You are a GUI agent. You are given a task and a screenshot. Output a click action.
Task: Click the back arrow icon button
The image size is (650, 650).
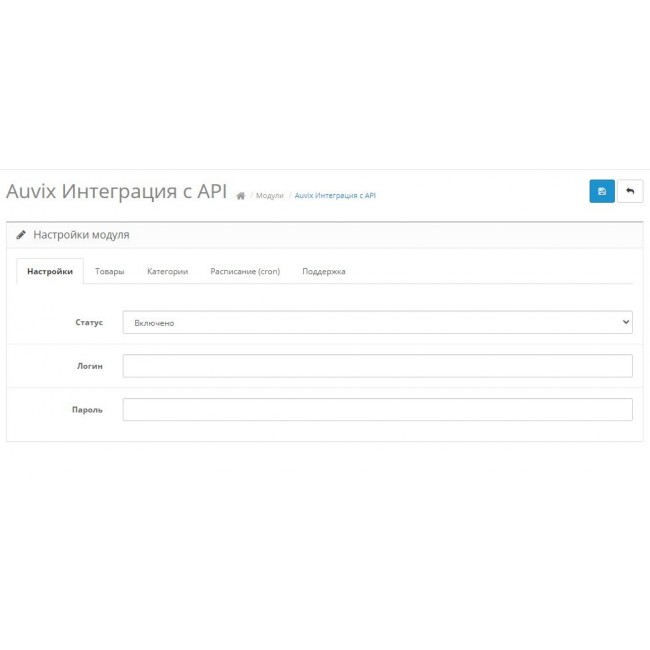(x=630, y=191)
